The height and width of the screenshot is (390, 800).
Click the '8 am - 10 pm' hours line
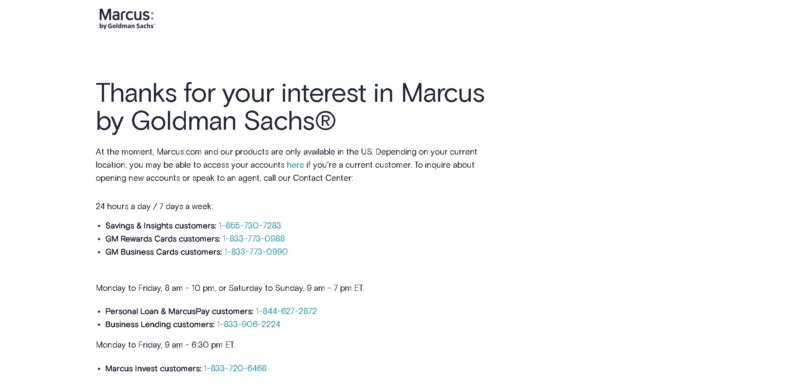tap(230, 288)
